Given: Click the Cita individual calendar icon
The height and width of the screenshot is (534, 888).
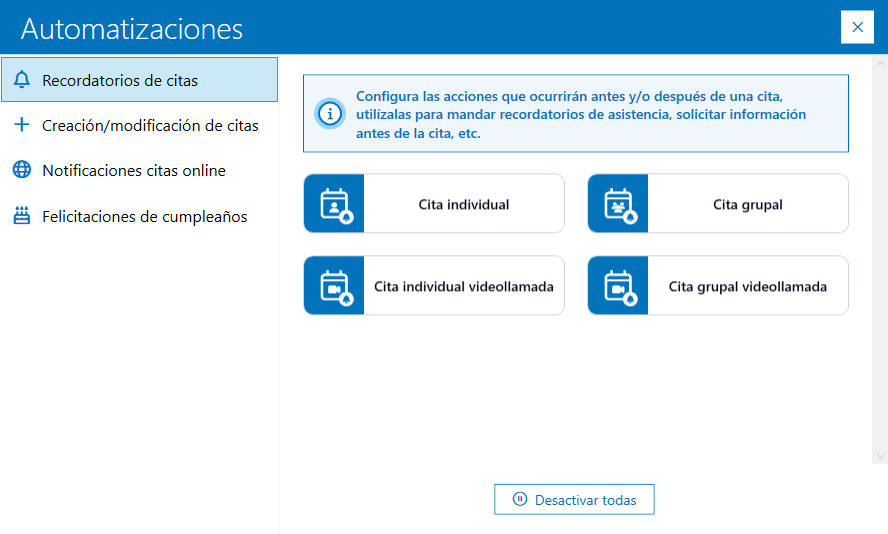Looking at the screenshot, I should coord(334,204).
